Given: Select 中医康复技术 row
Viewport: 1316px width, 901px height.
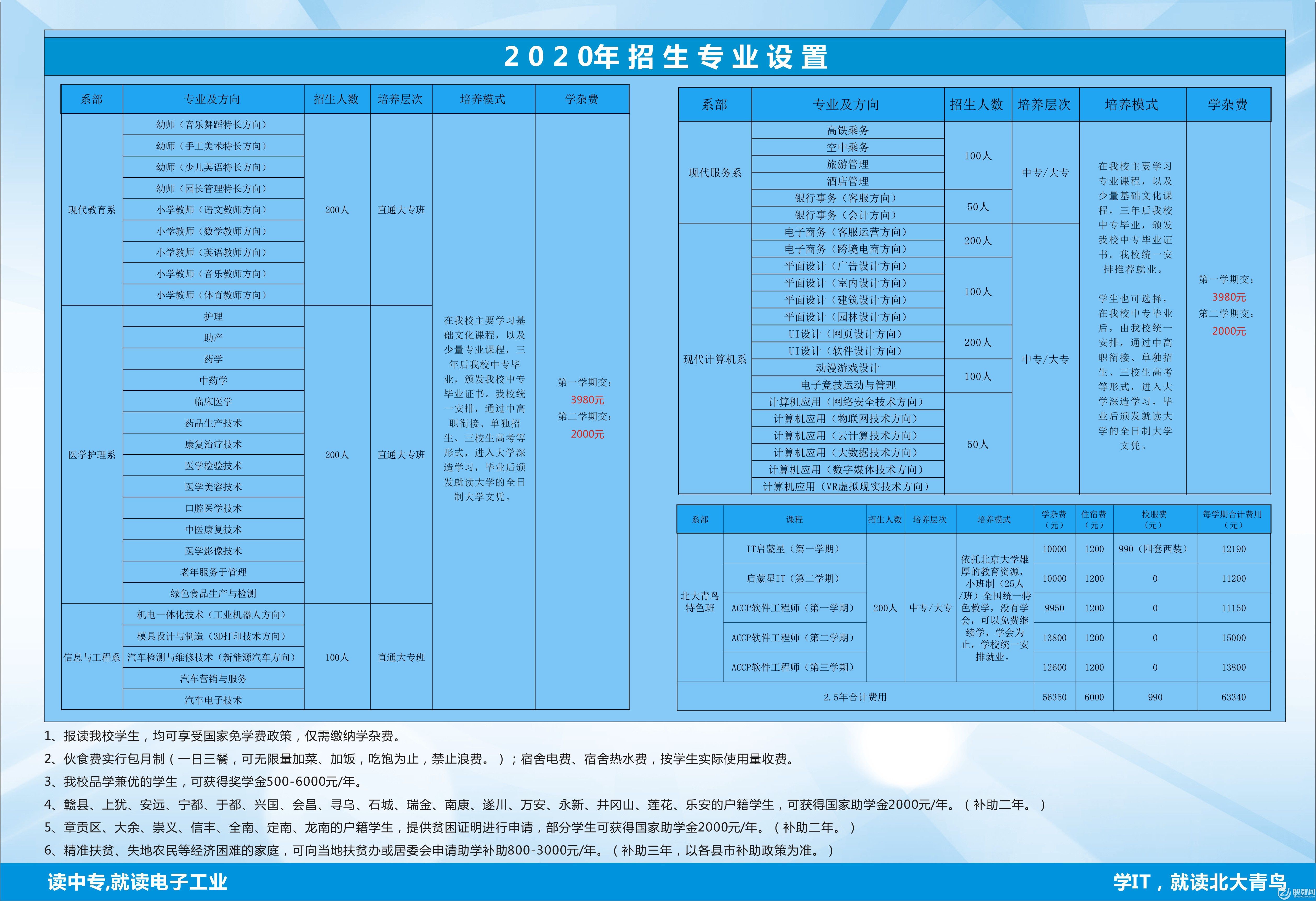Looking at the screenshot, I should click(x=213, y=529).
